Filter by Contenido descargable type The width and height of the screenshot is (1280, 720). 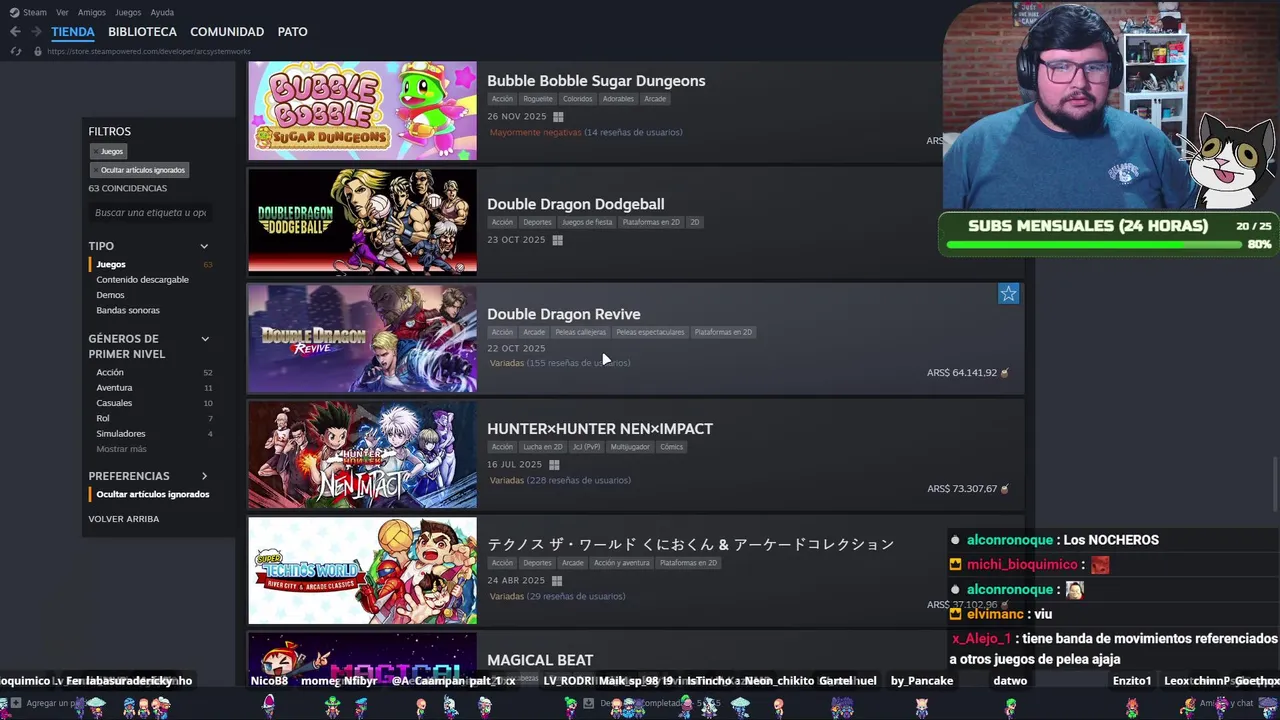click(x=142, y=280)
